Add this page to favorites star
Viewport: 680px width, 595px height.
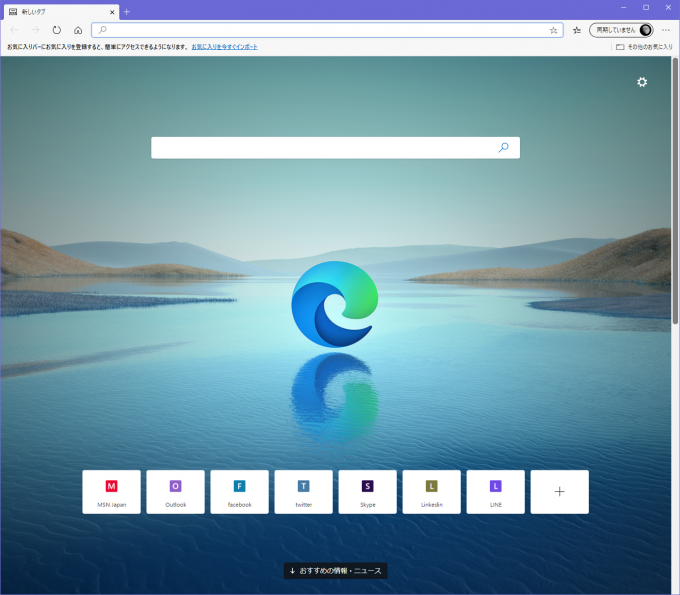(x=553, y=30)
